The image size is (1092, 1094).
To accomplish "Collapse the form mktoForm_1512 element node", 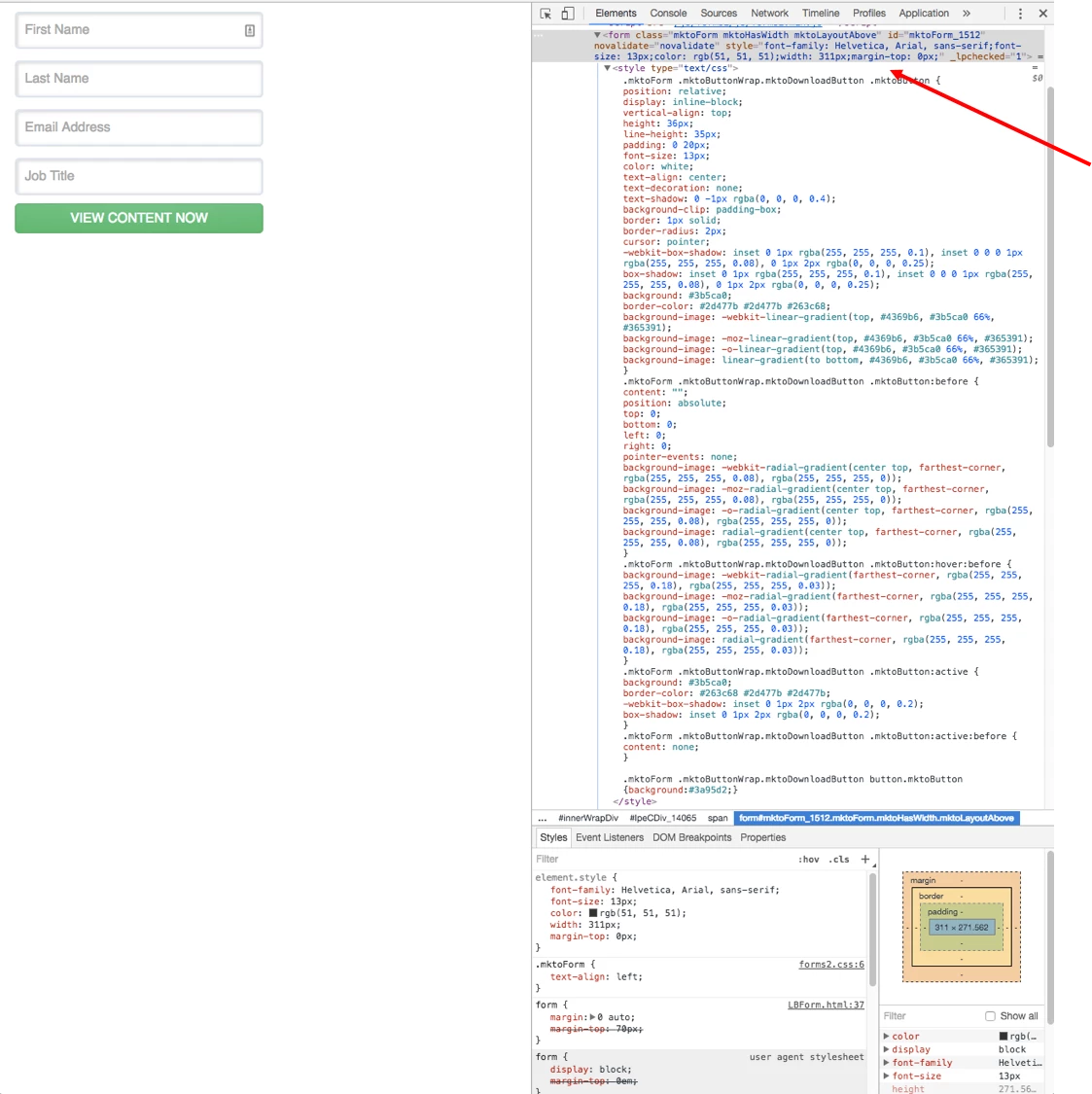I will [597, 35].
